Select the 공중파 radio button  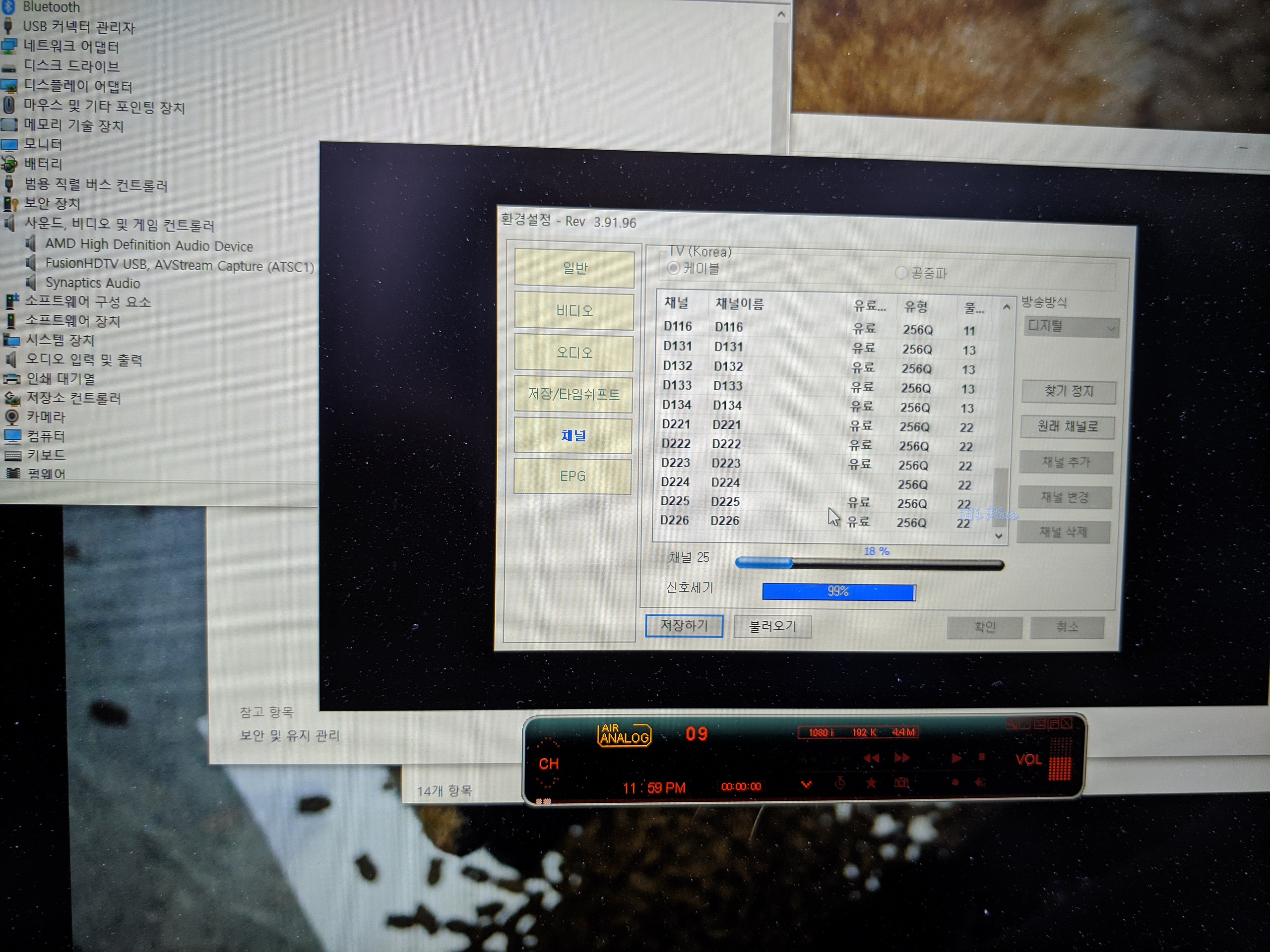tap(901, 273)
